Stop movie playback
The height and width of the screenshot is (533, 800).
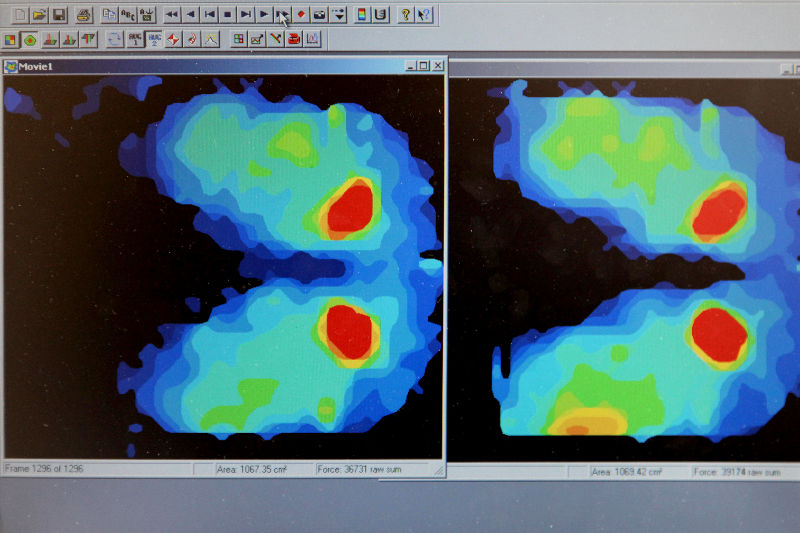[x=228, y=15]
